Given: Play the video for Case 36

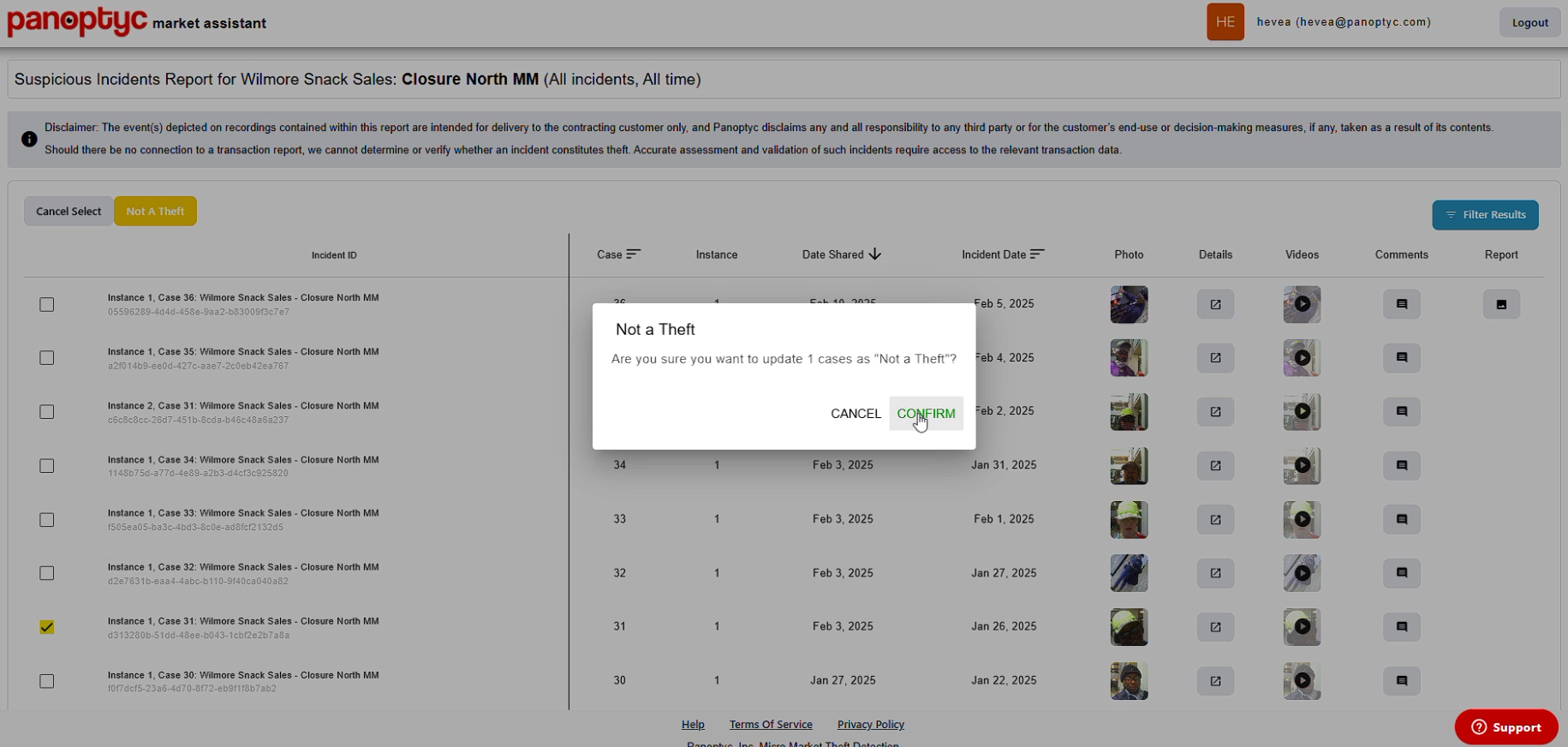Looking at the screenshot, I should coord(1302,304).
